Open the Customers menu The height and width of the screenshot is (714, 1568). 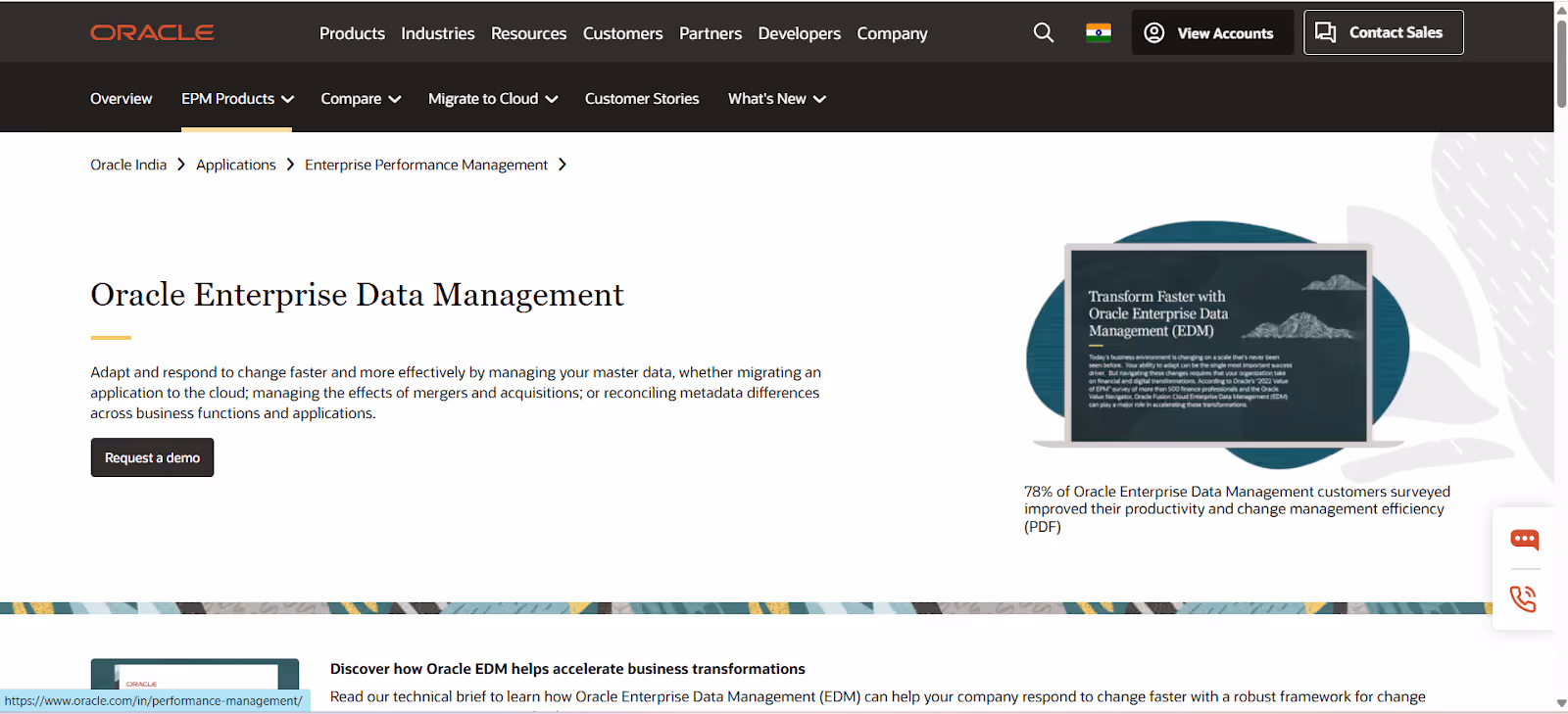(x=623, y=33)
